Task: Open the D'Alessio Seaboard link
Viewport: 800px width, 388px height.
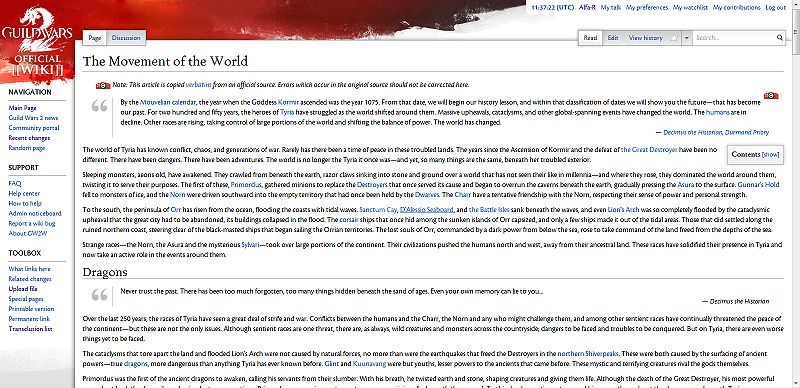Action: pyautogui.click(x=427, y=209)
